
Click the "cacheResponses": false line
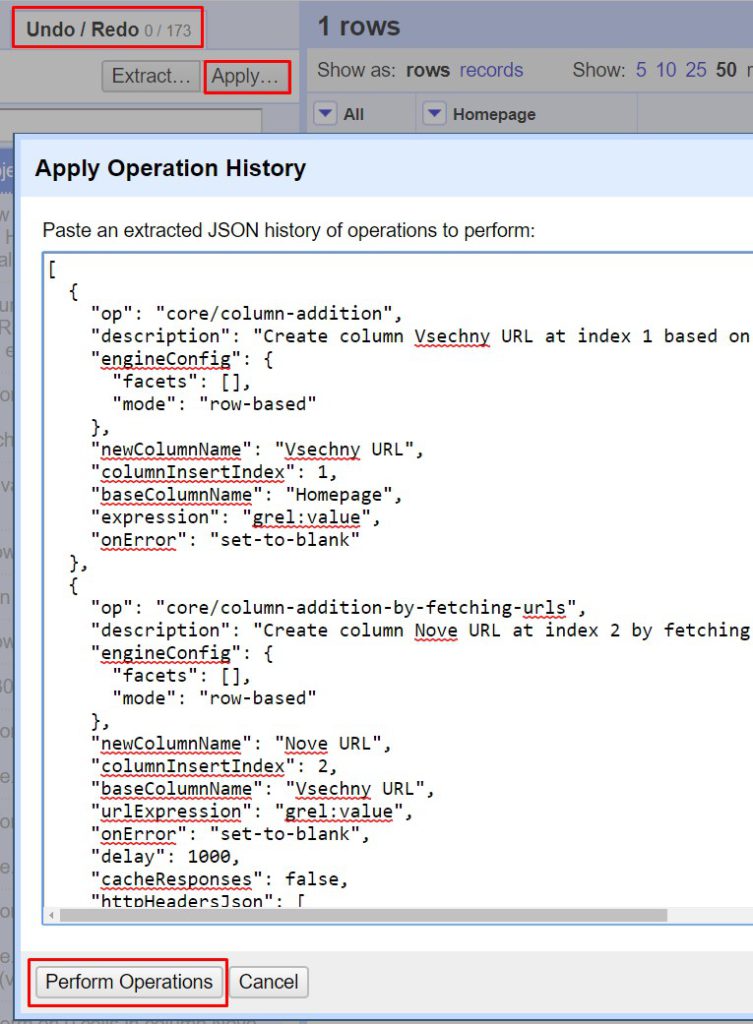tap(219, 879)
